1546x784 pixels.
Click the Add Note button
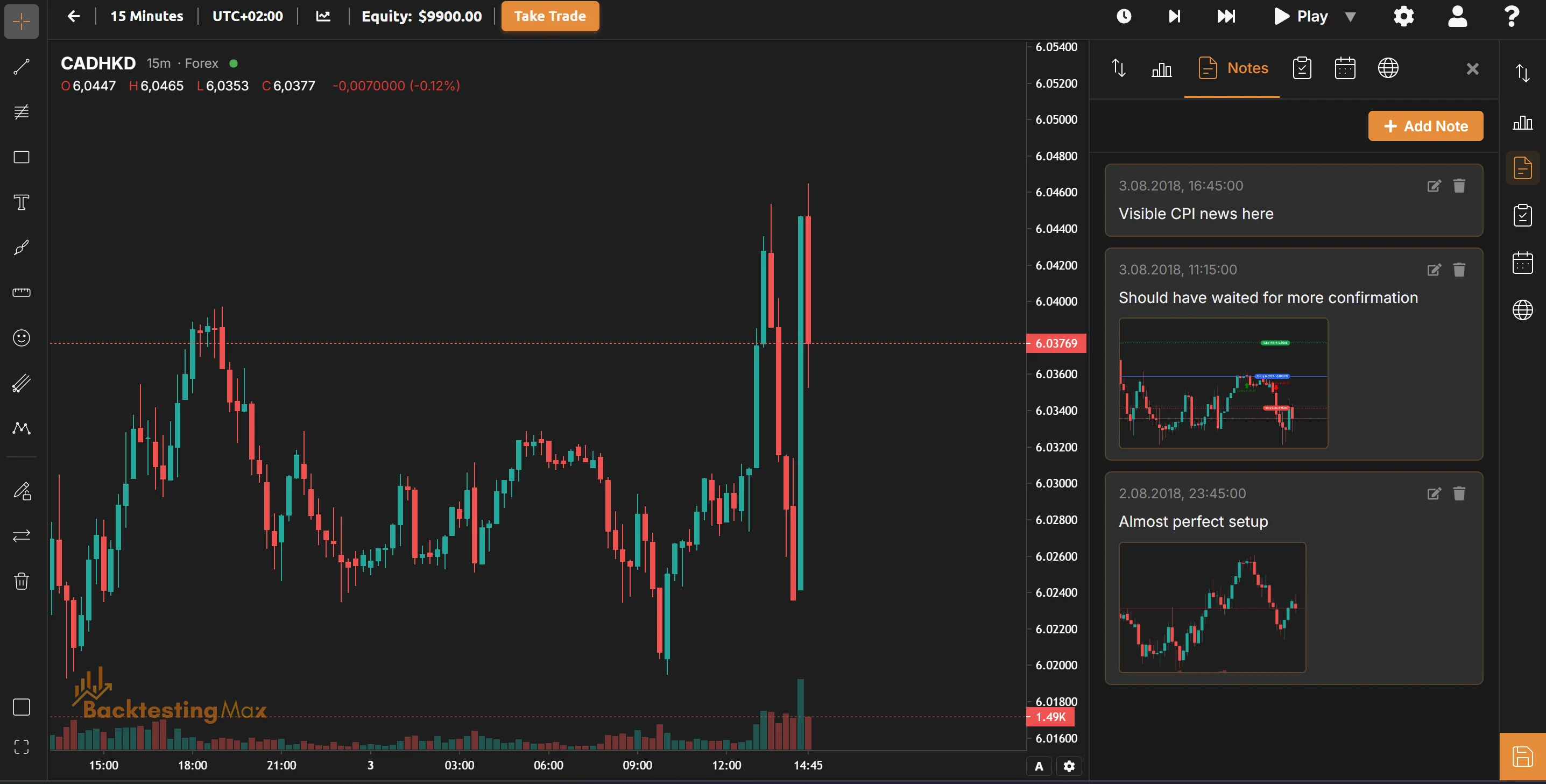click(1425, 126)
